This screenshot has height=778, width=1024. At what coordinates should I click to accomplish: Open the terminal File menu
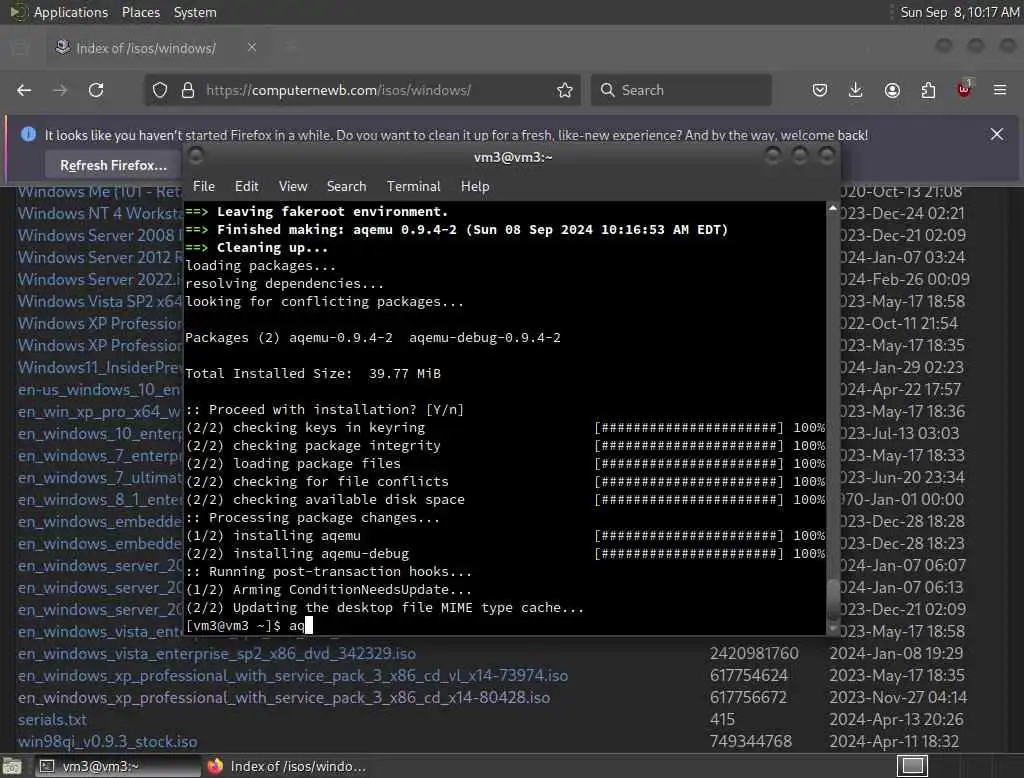[x=204, y=186]
